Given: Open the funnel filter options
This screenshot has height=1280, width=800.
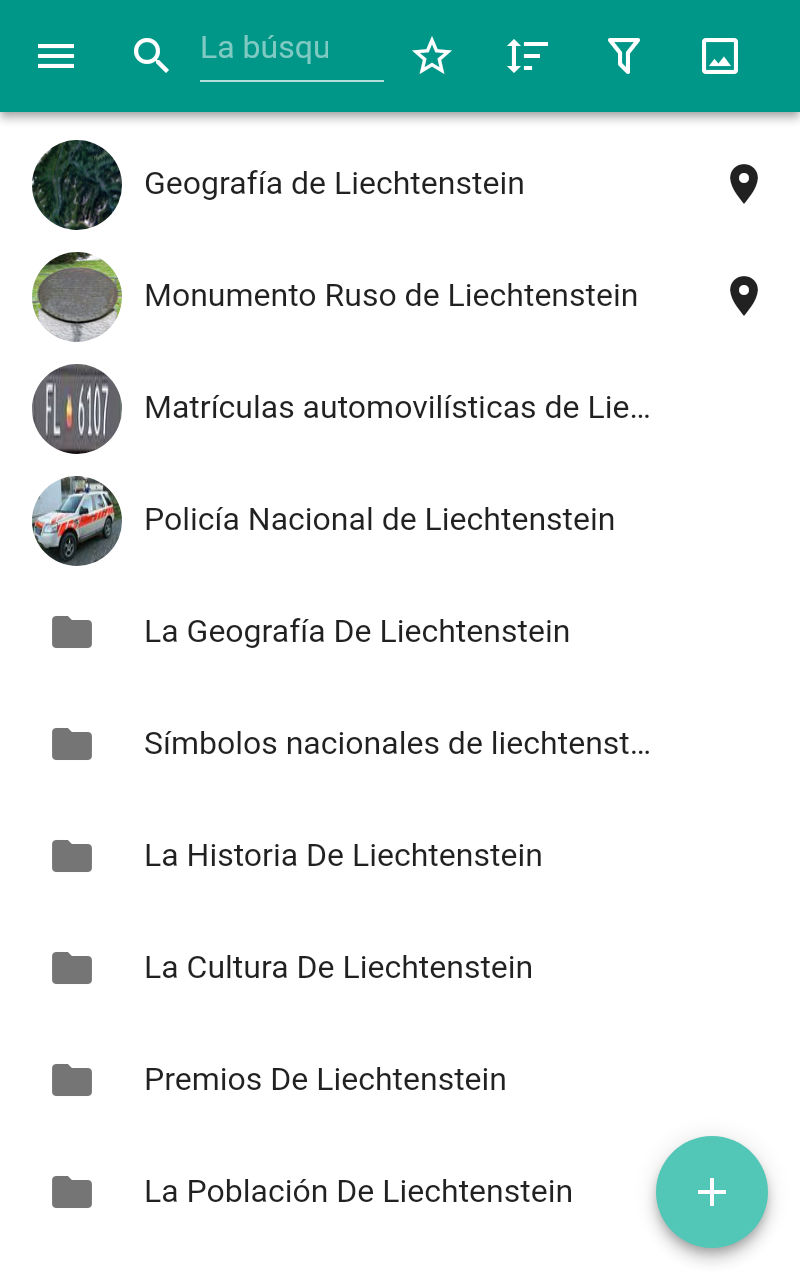Looking at the screenshot, I should point(623,56).
